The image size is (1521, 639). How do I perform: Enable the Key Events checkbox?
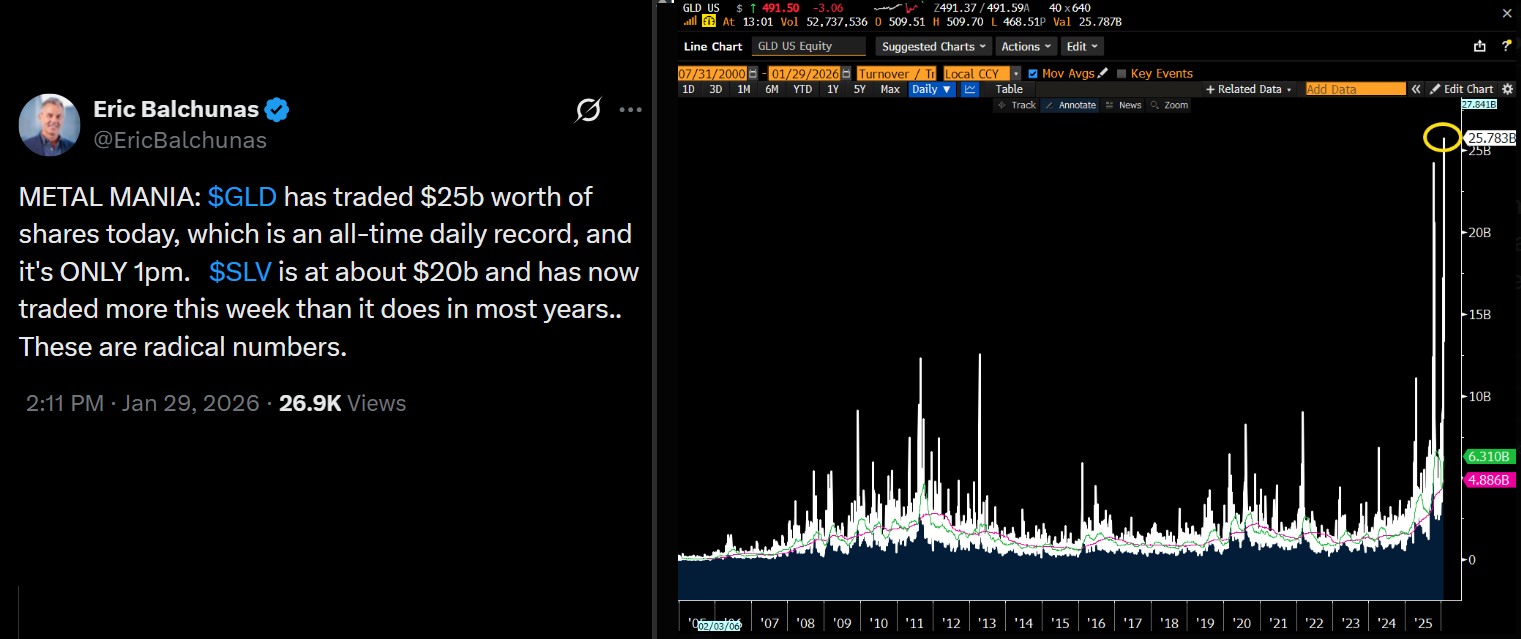pos(1121,73)
